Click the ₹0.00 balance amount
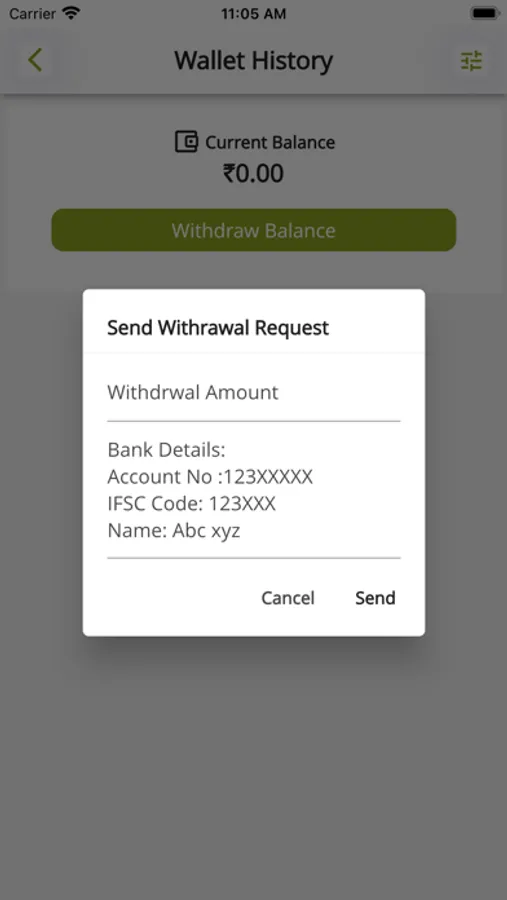Viewport: 507px width, 900px height. tap(253, 173)
